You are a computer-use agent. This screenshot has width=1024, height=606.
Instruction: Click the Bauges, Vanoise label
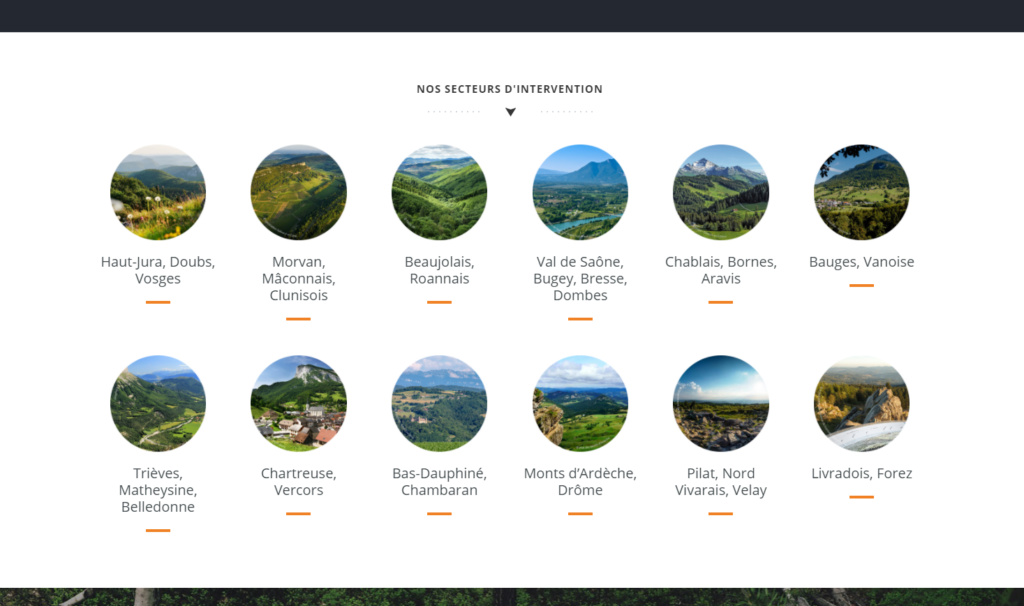(861, 262)
